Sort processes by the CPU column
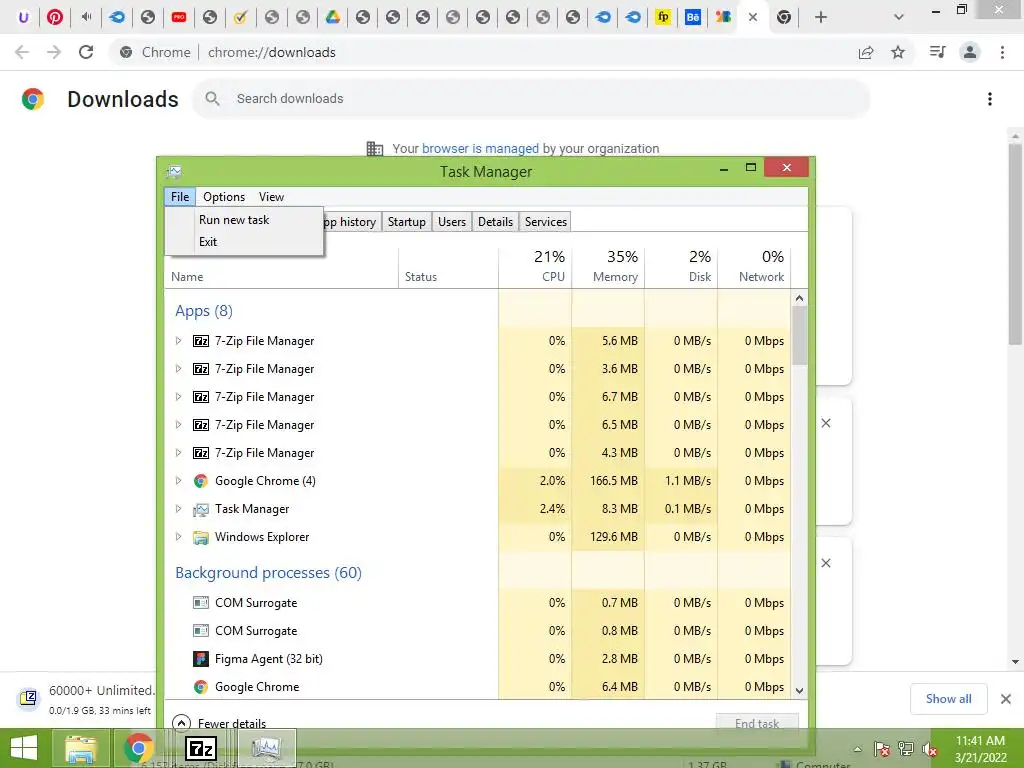 tap(535, 266)
